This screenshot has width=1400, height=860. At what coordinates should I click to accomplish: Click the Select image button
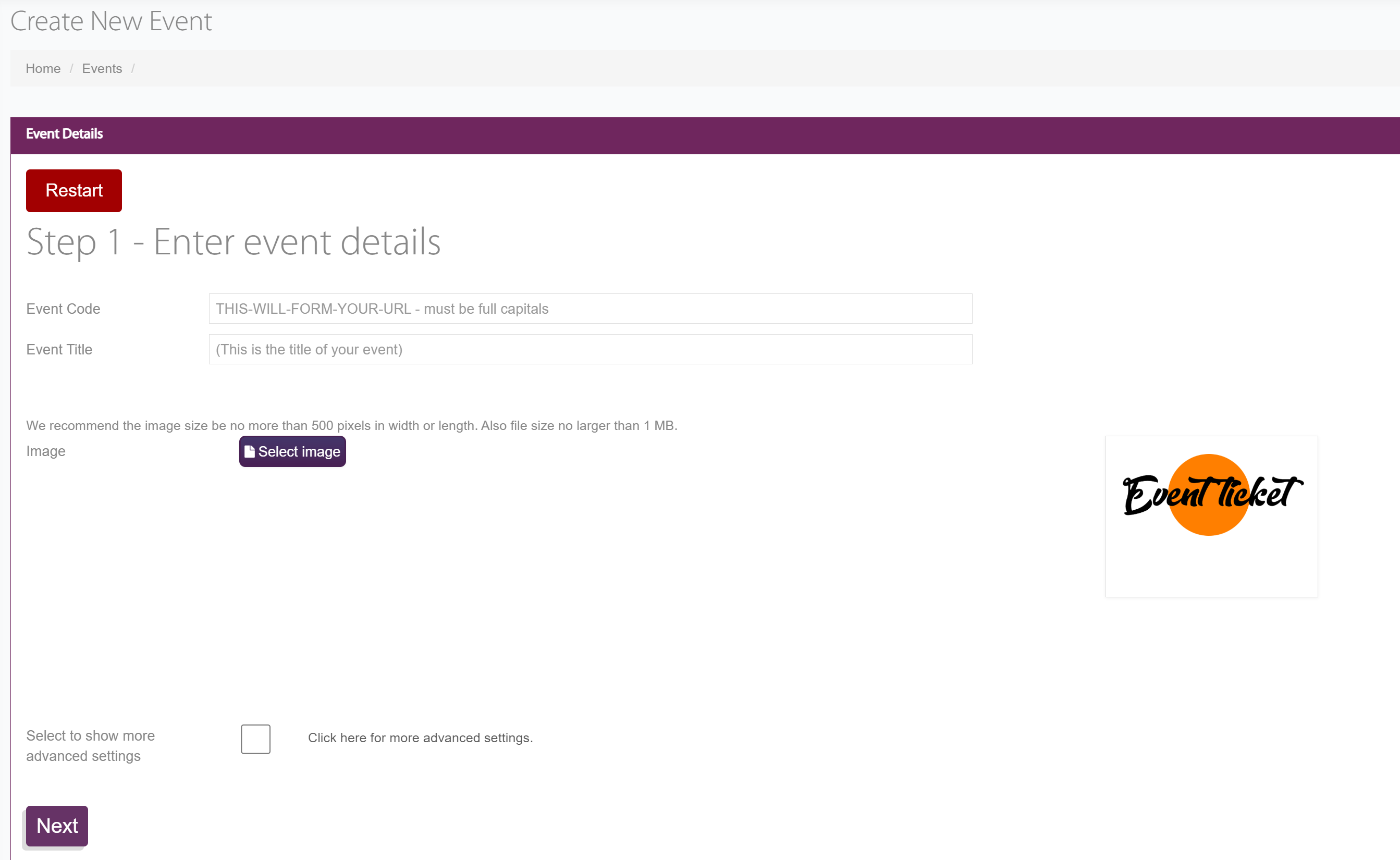point(292,451)
